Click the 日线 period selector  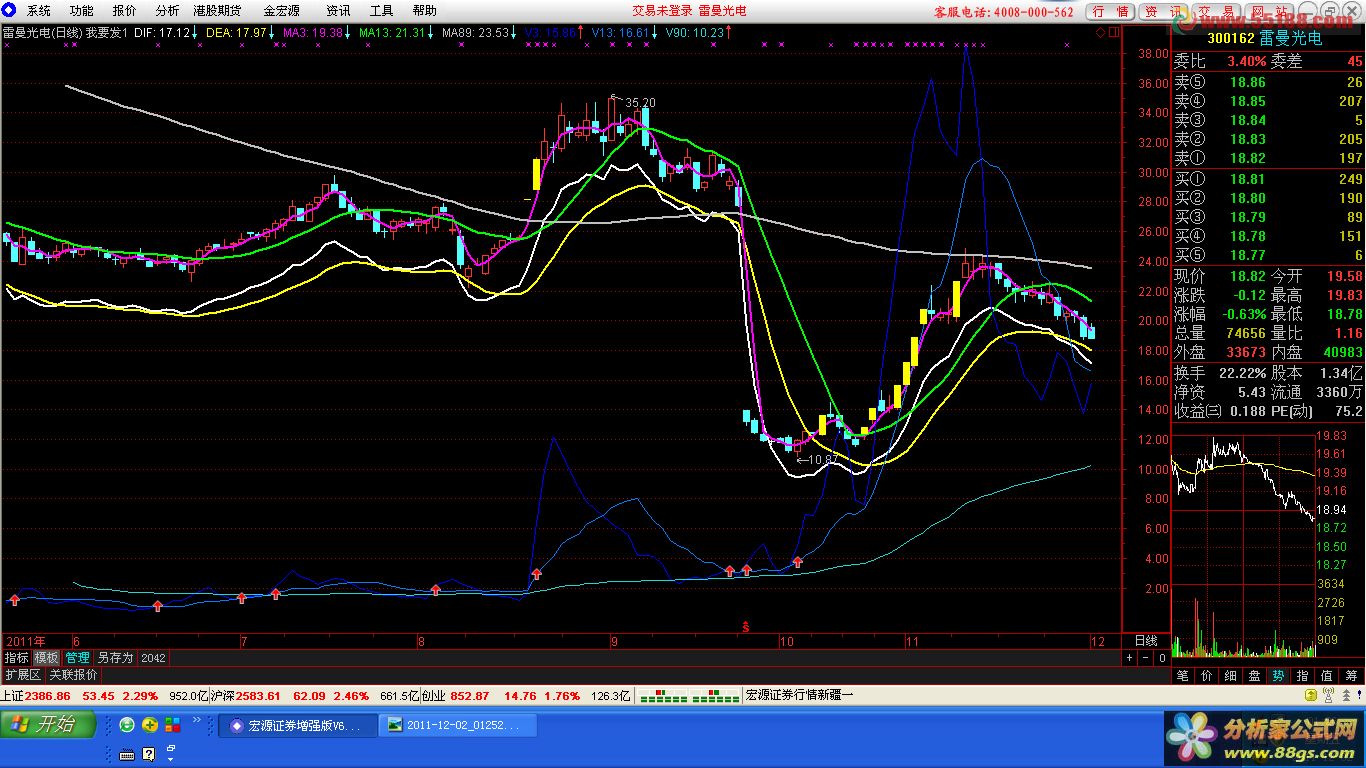click(1146, 640)
